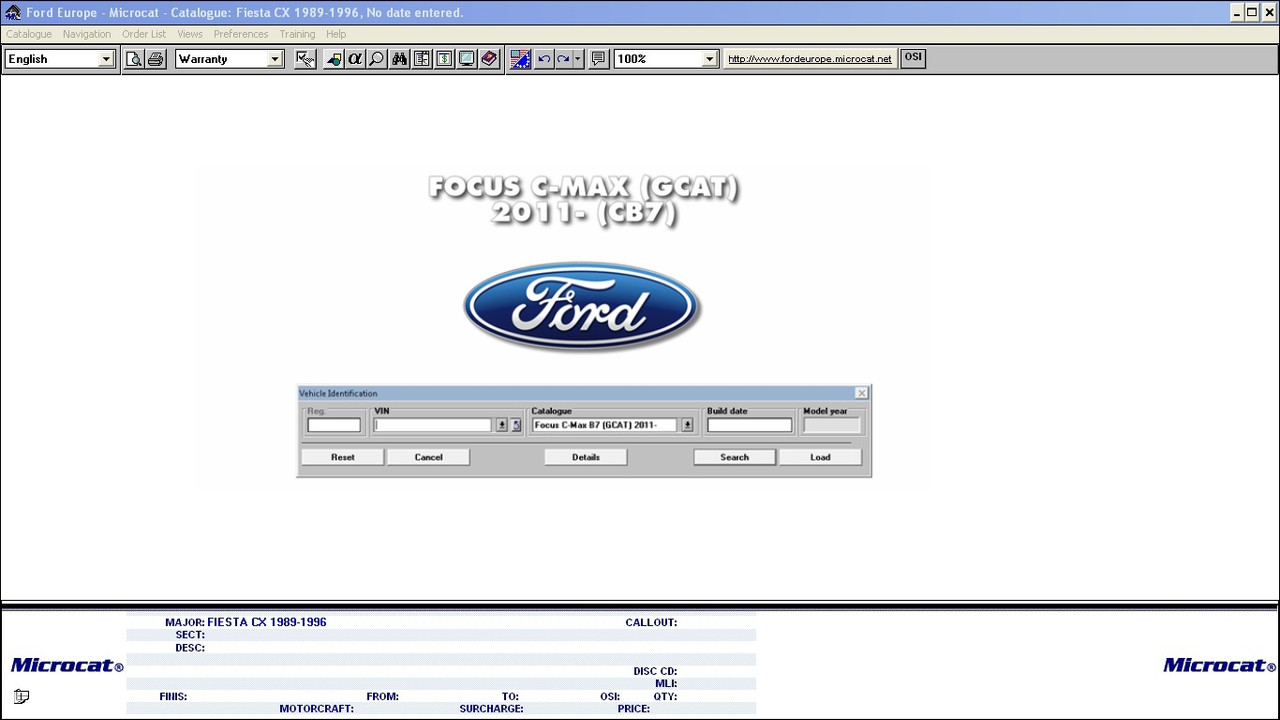Click the Details button
Image resolution: width=1280 pixels, height=720 pixels.
[x=586, y=457]
